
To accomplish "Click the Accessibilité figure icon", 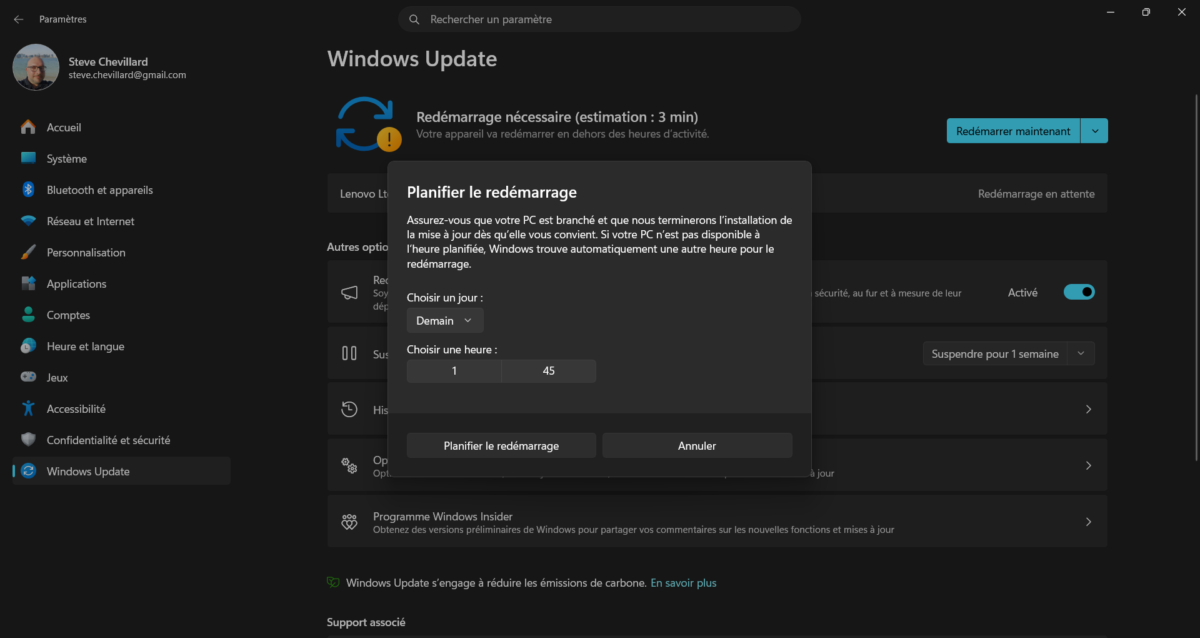I will [28, 408].
